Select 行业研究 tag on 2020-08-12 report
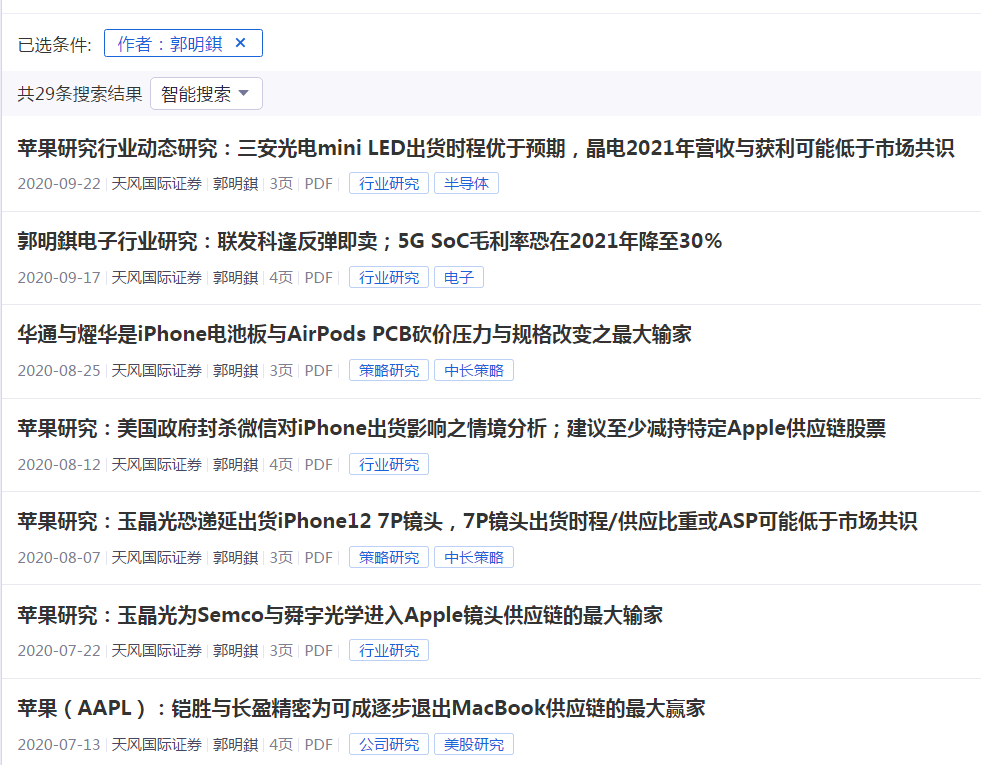Screen dimensions: 981x765 pyautogui.click(x=389, y=464)
